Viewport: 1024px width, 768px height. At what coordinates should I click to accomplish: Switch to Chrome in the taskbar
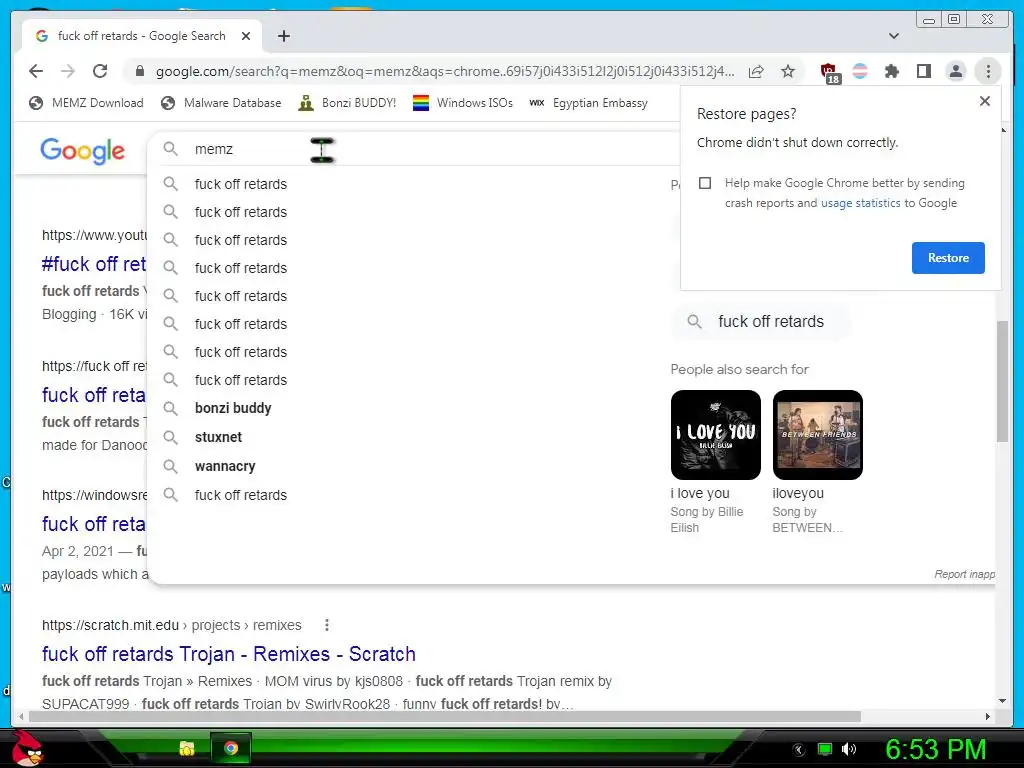(x=231, y=748)
